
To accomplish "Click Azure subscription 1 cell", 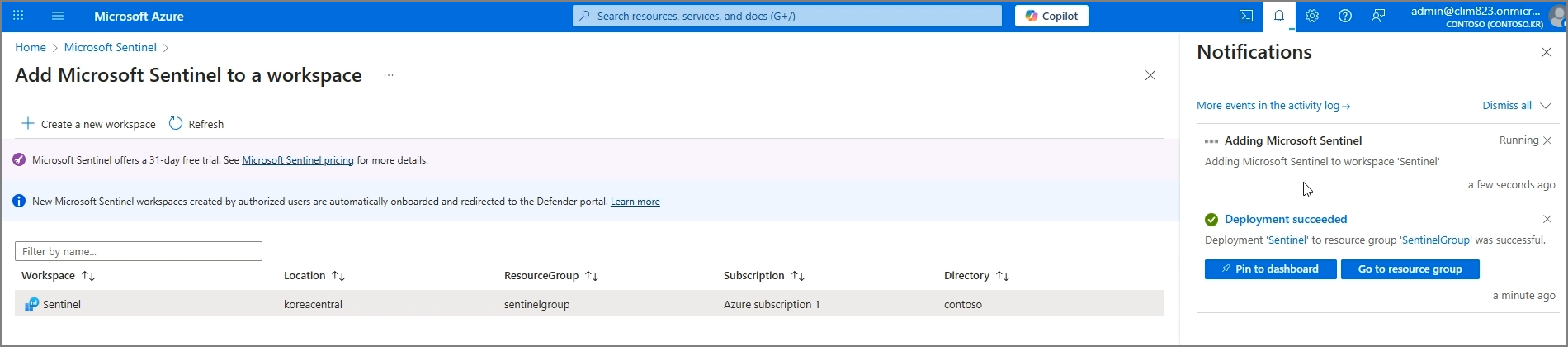I will (x=772, y=304).
